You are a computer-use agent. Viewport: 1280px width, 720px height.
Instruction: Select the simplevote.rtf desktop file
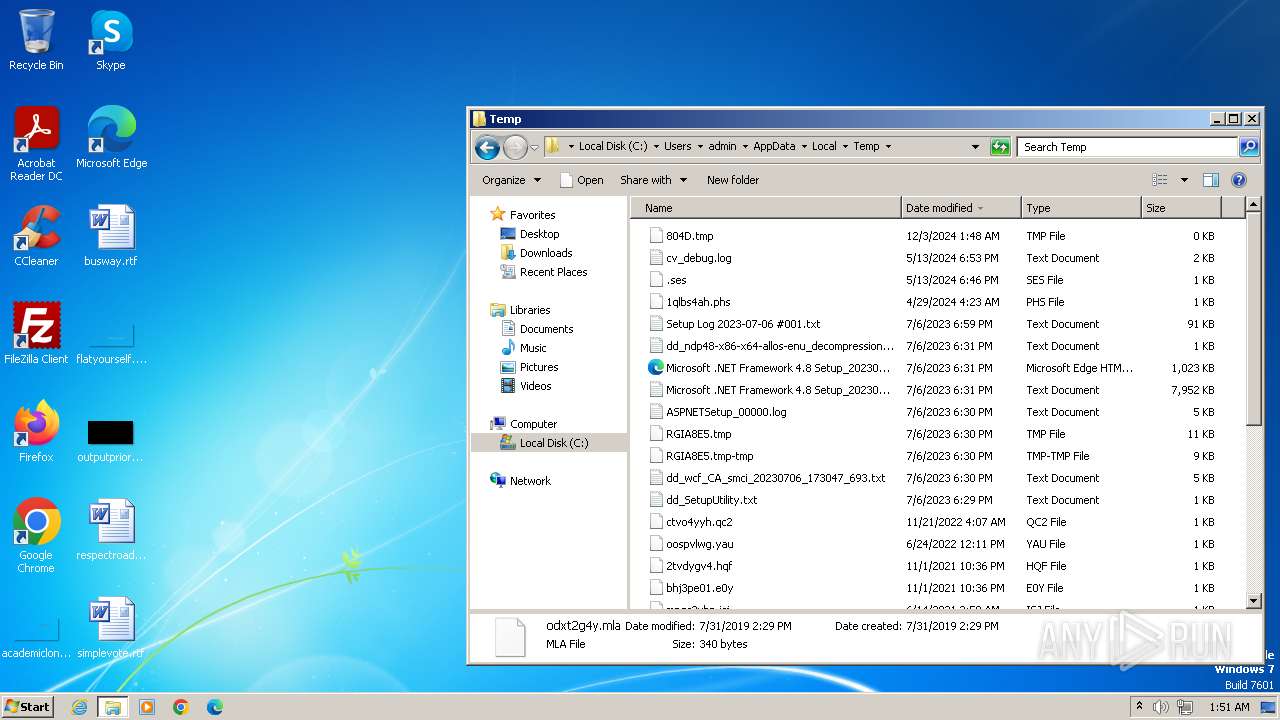click(x=110, y=627)
